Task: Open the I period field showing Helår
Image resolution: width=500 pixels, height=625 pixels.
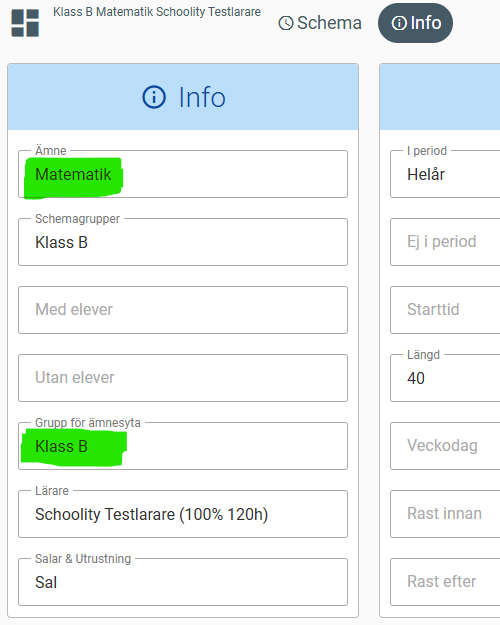Action: (445, 174)
